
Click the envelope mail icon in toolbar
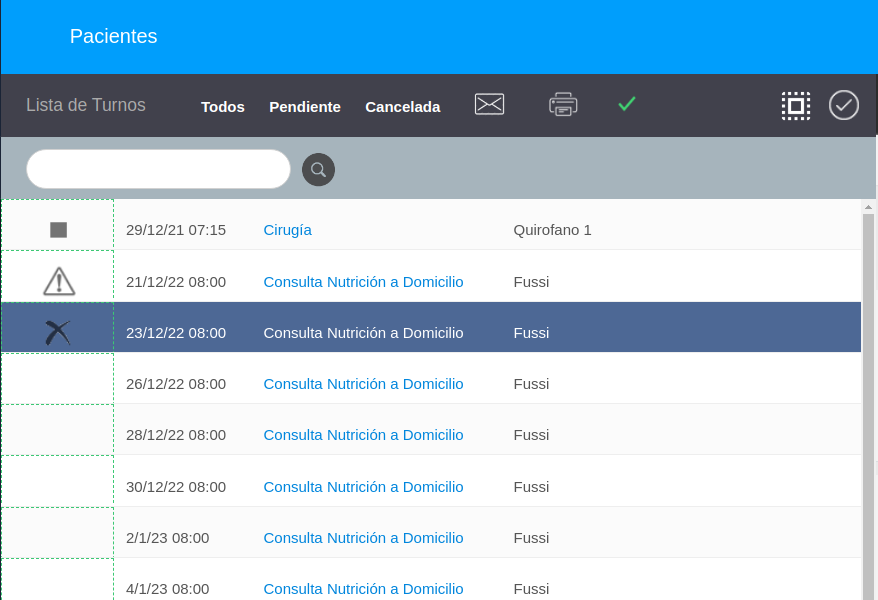pyautogui.click(x=489, y=104)
